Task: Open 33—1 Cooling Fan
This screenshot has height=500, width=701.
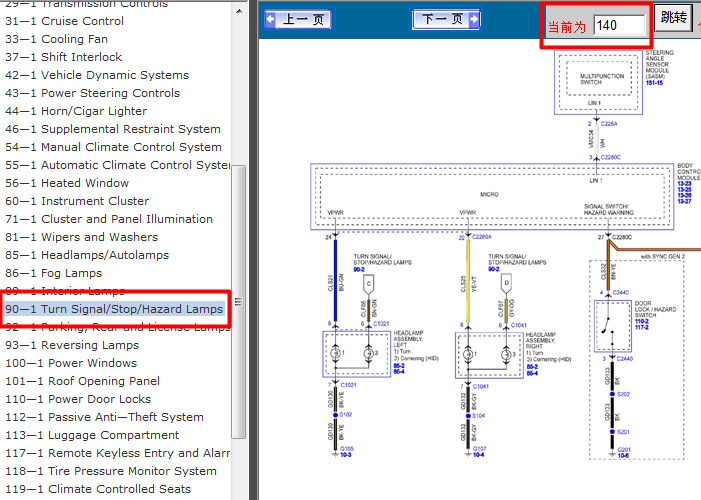Action: coord(56,39)
